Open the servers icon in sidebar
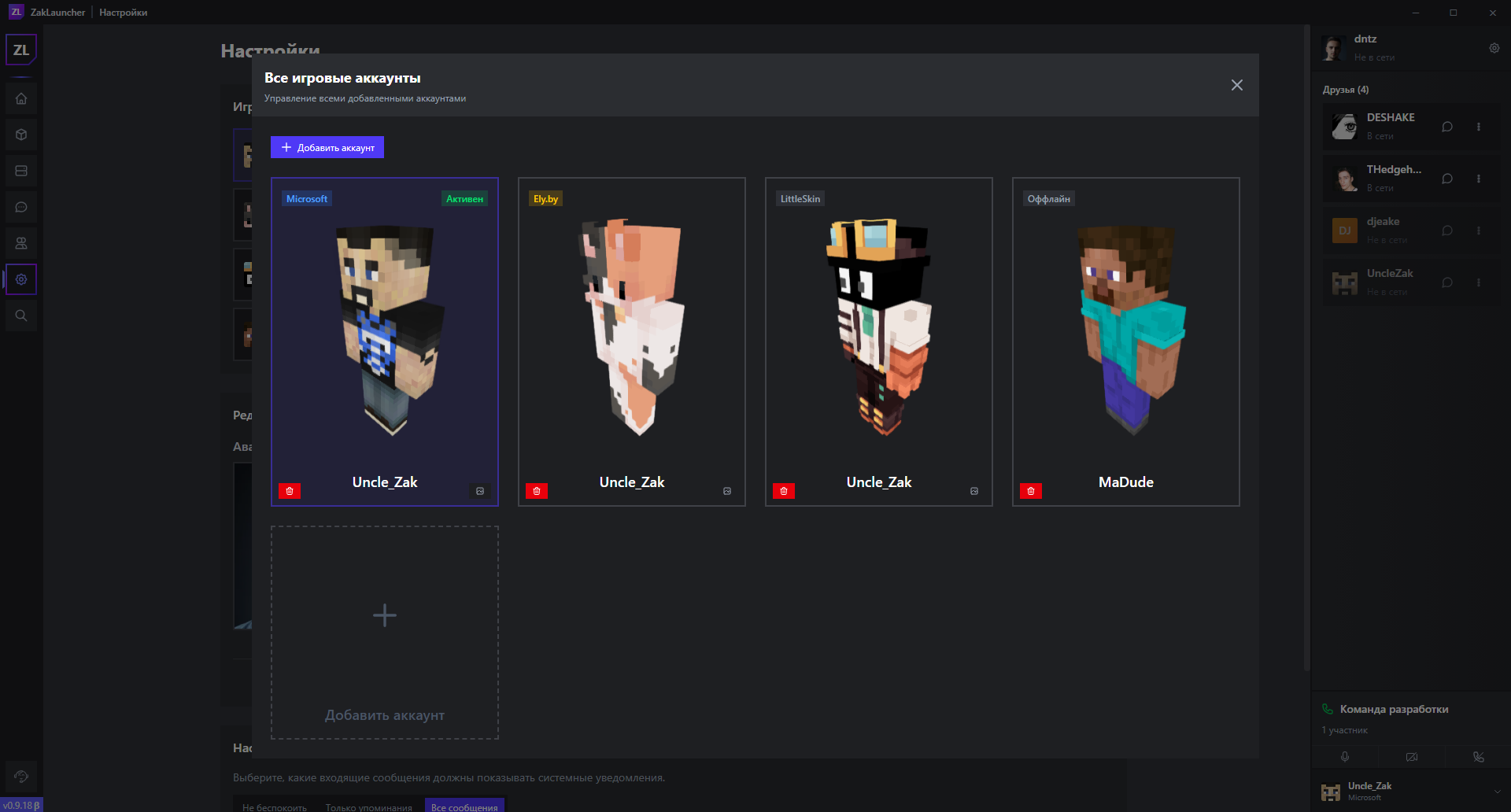The height and width of the screenshot is (812, 1511). click(21, 171)
